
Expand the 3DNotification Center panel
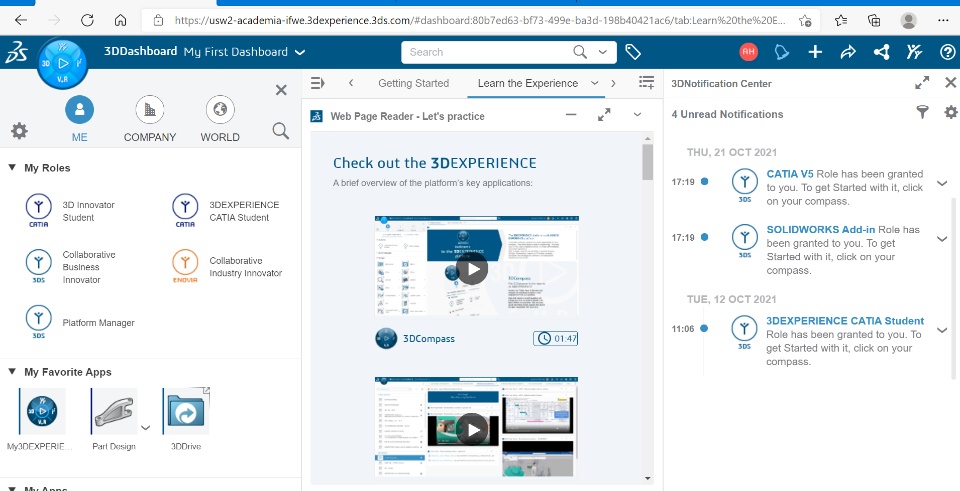[x=922, y=83]
